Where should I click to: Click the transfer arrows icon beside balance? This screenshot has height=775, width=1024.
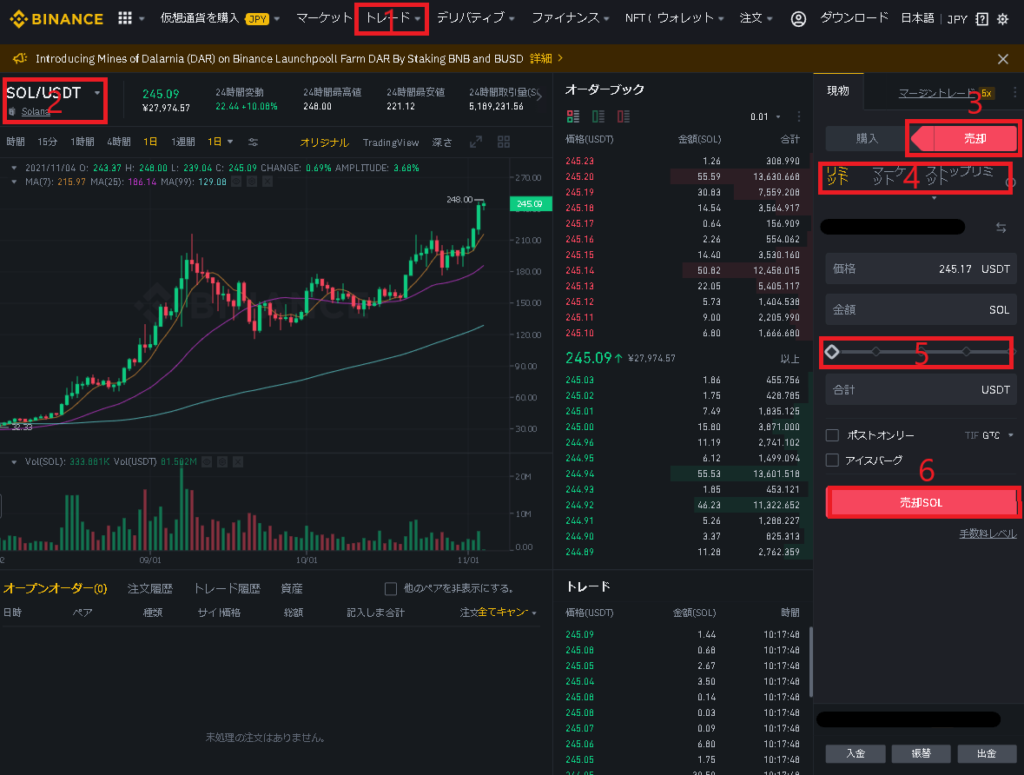(x=1001, y=227)
